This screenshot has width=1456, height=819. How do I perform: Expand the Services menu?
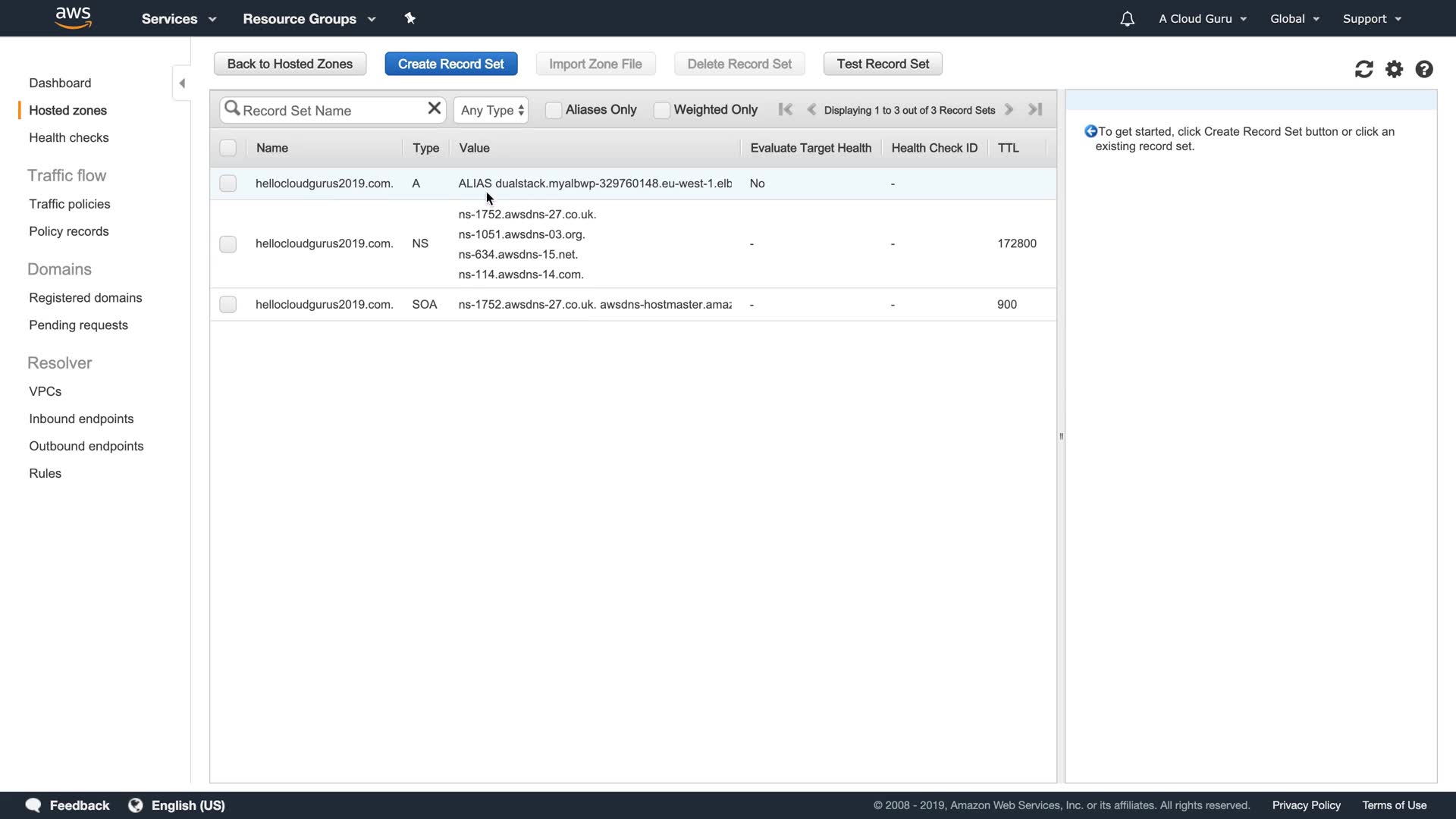(179, 19)
